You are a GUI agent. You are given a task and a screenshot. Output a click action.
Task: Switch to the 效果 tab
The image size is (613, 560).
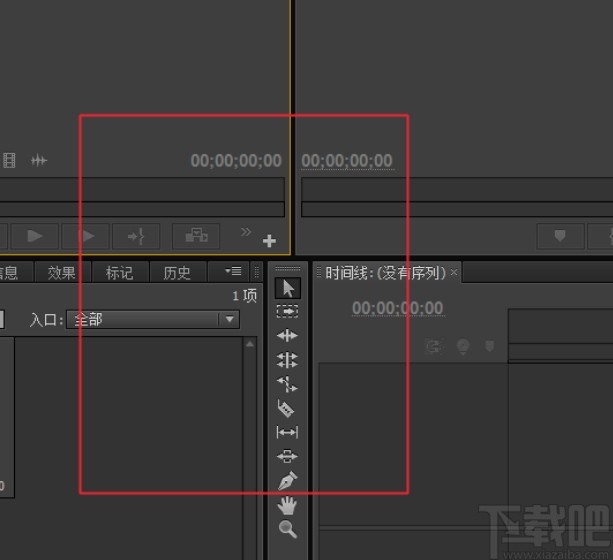pyautogui.click(x=61, y=273)
